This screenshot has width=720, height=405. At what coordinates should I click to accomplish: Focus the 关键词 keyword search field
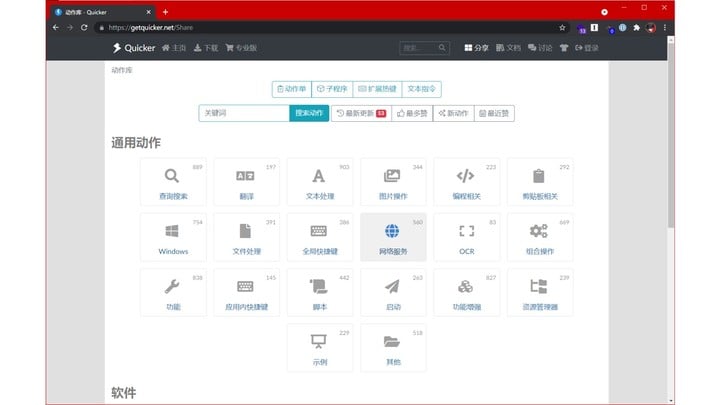coord(244,113)
